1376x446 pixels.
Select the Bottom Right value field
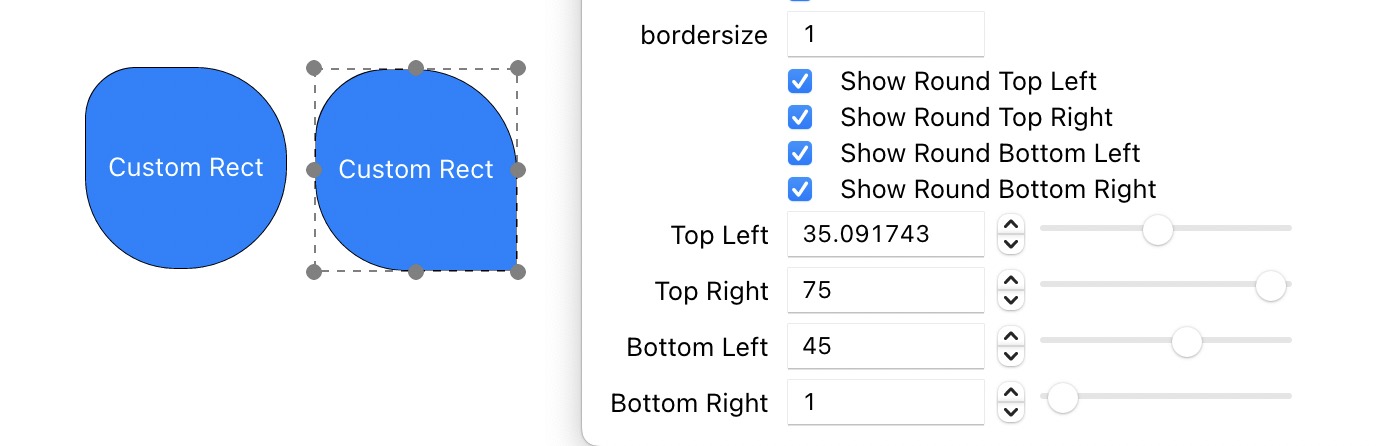[885, 403]
